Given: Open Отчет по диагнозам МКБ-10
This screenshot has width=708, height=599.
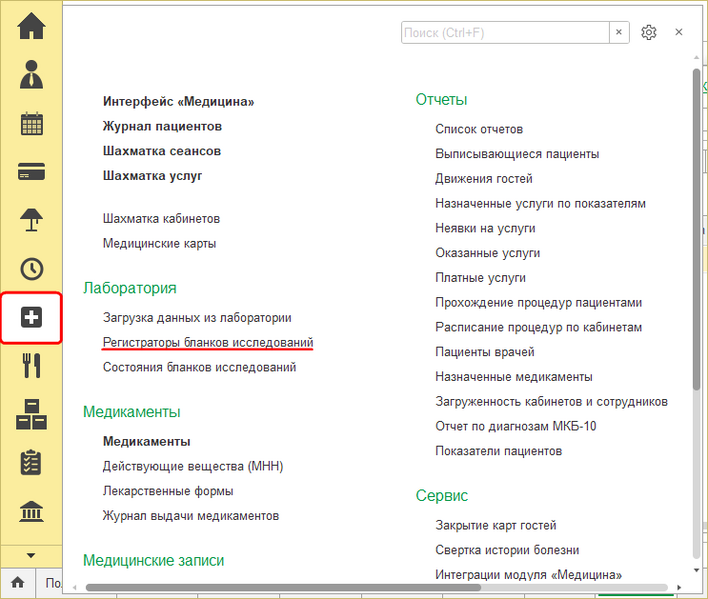Looking at the screenshot, I should coord(516,426).
